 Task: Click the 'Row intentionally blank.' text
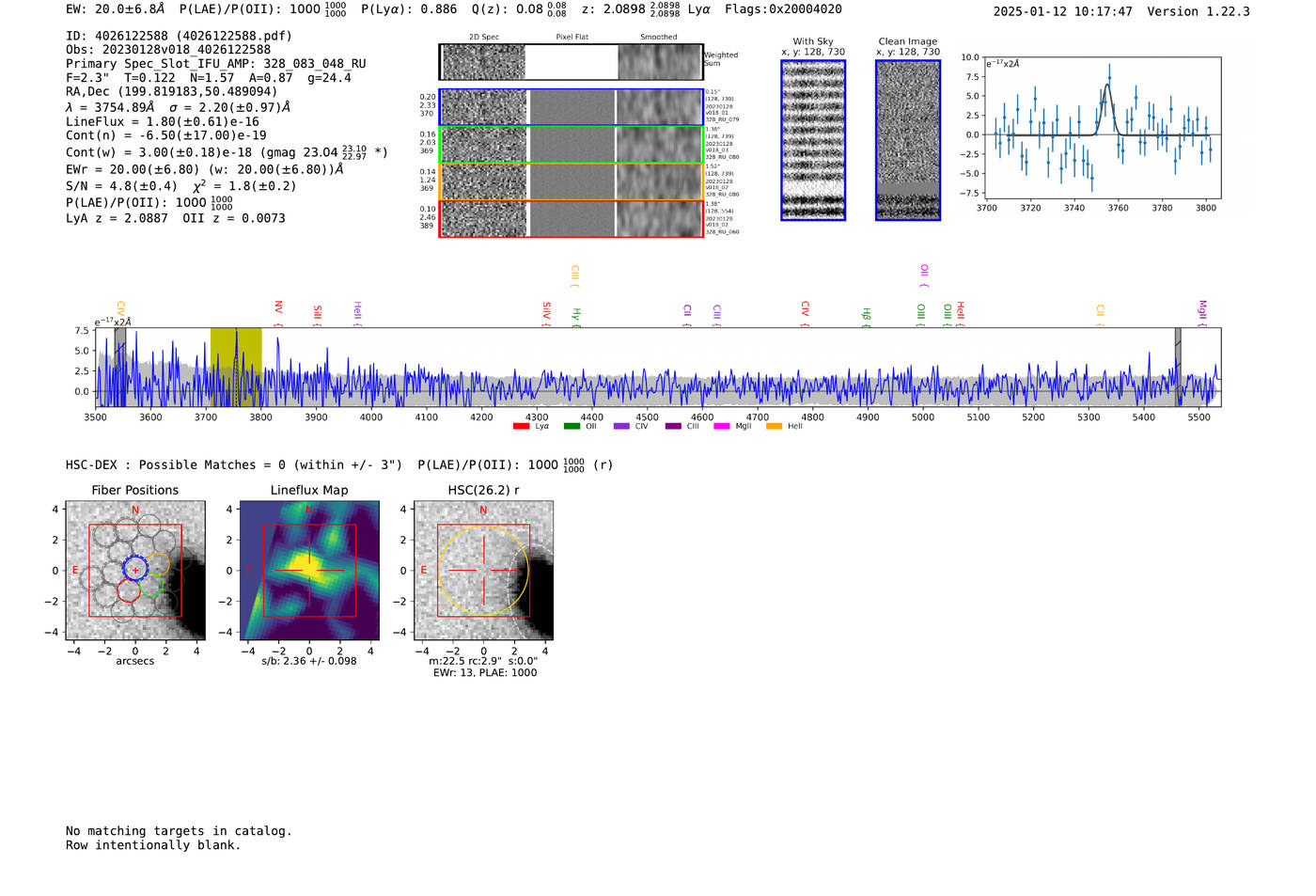tap(153, 845)
